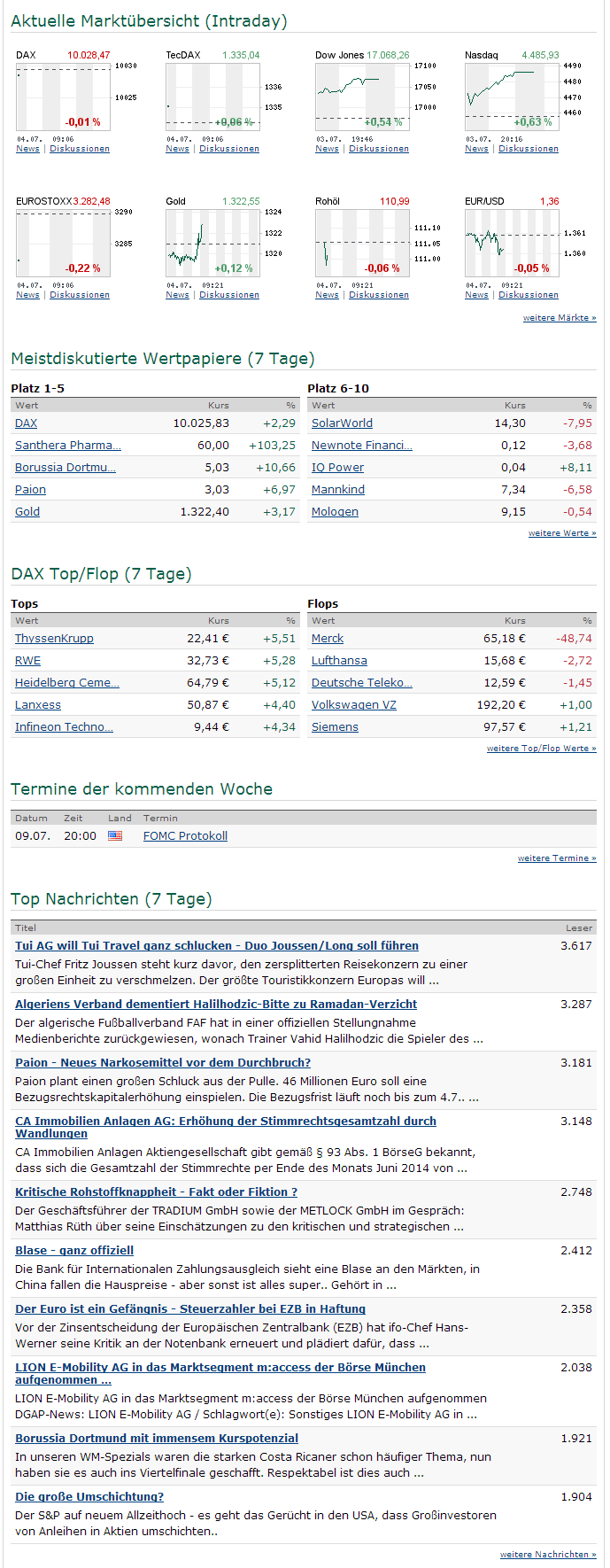Image resolution: width=610 pixels, height=1568 pixels.
Task: Open Gold in Platz 1-5 table
Action: tap(27, 512)
